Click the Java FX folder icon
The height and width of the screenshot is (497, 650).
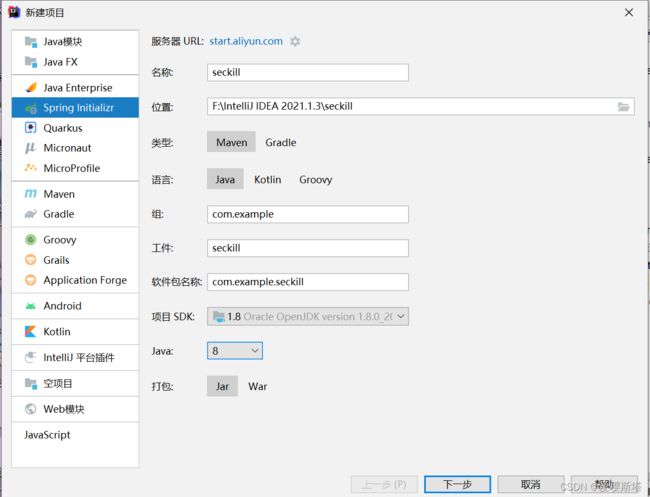tap(31, 62)
